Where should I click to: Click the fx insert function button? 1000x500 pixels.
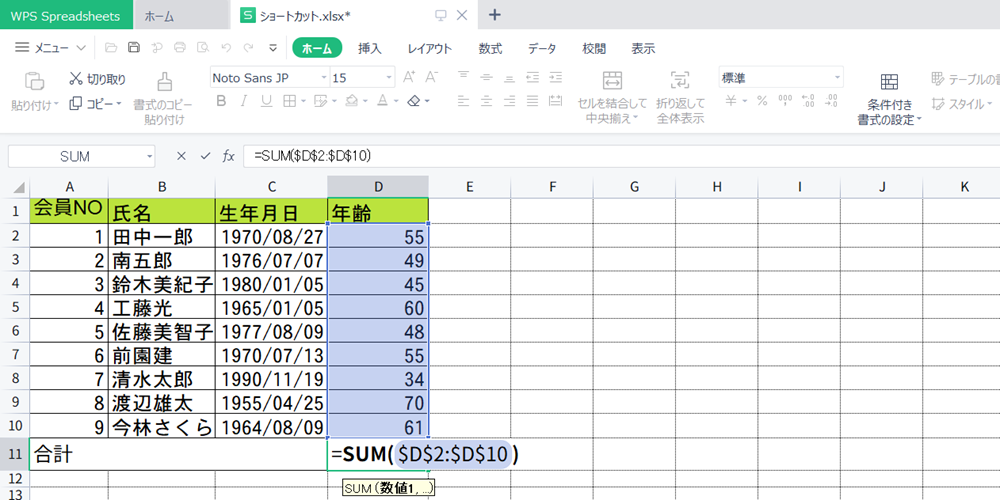tap(228, 156)
